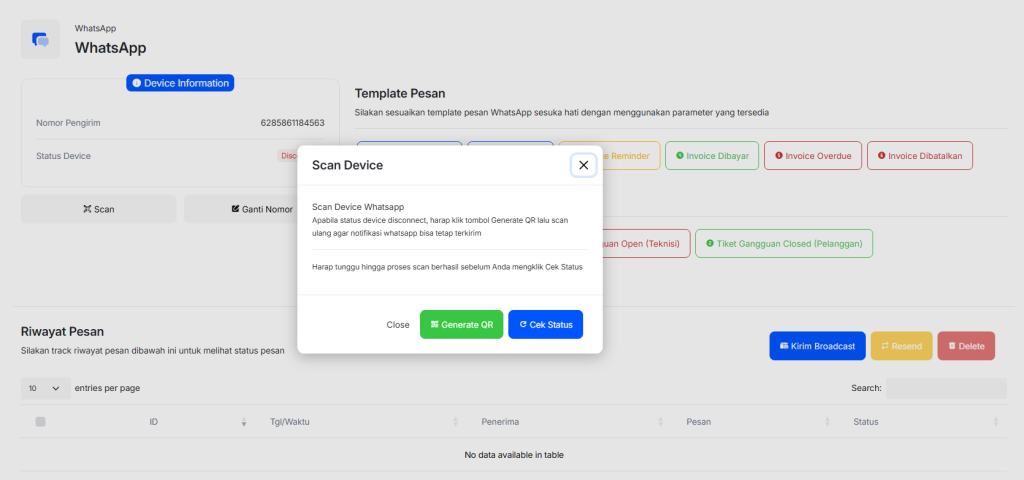
Task: Click the Close text button in dialog
Action: pyautogui.click(x=398, y=325)
